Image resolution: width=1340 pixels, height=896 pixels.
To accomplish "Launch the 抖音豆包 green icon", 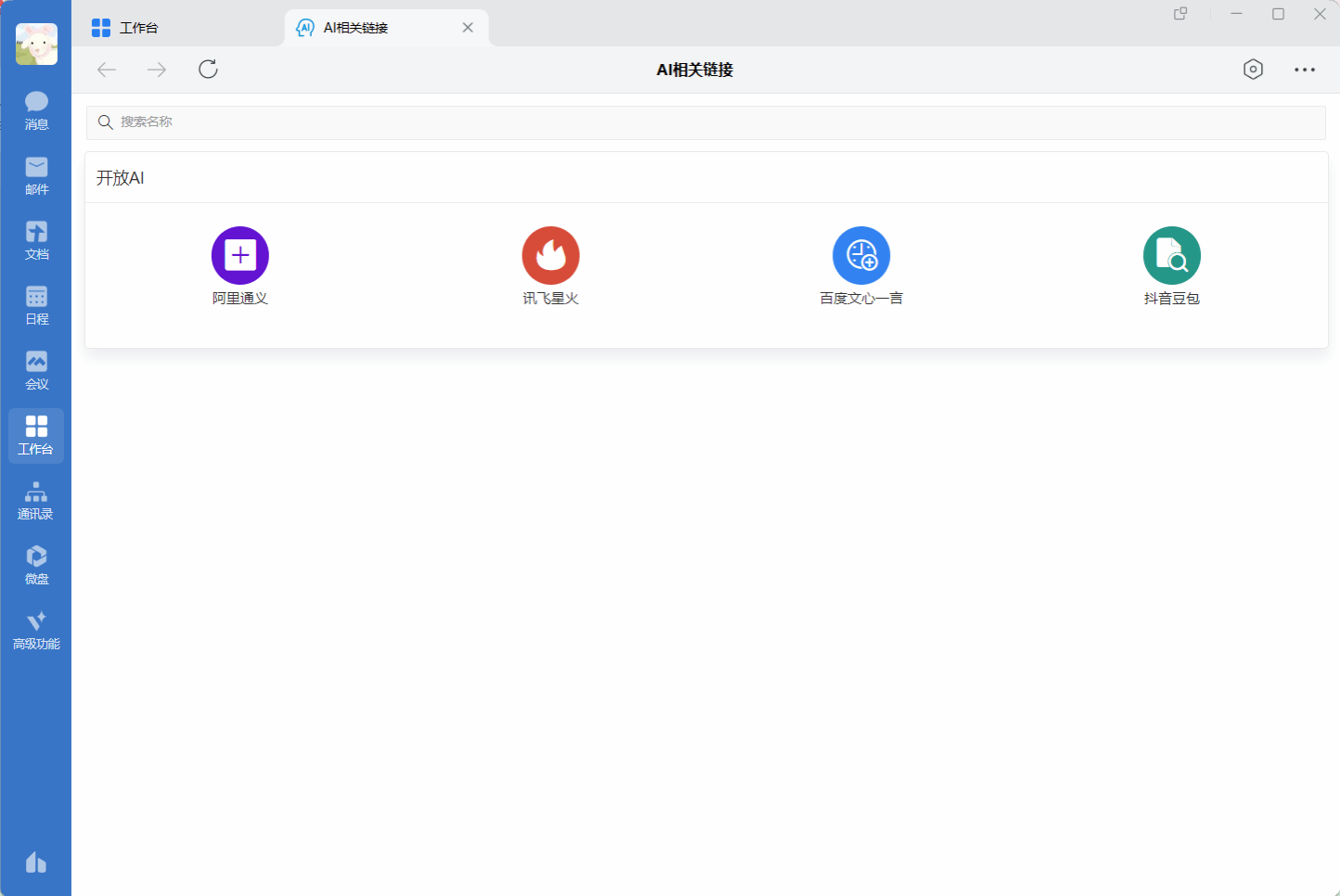I will point(1172,255).
